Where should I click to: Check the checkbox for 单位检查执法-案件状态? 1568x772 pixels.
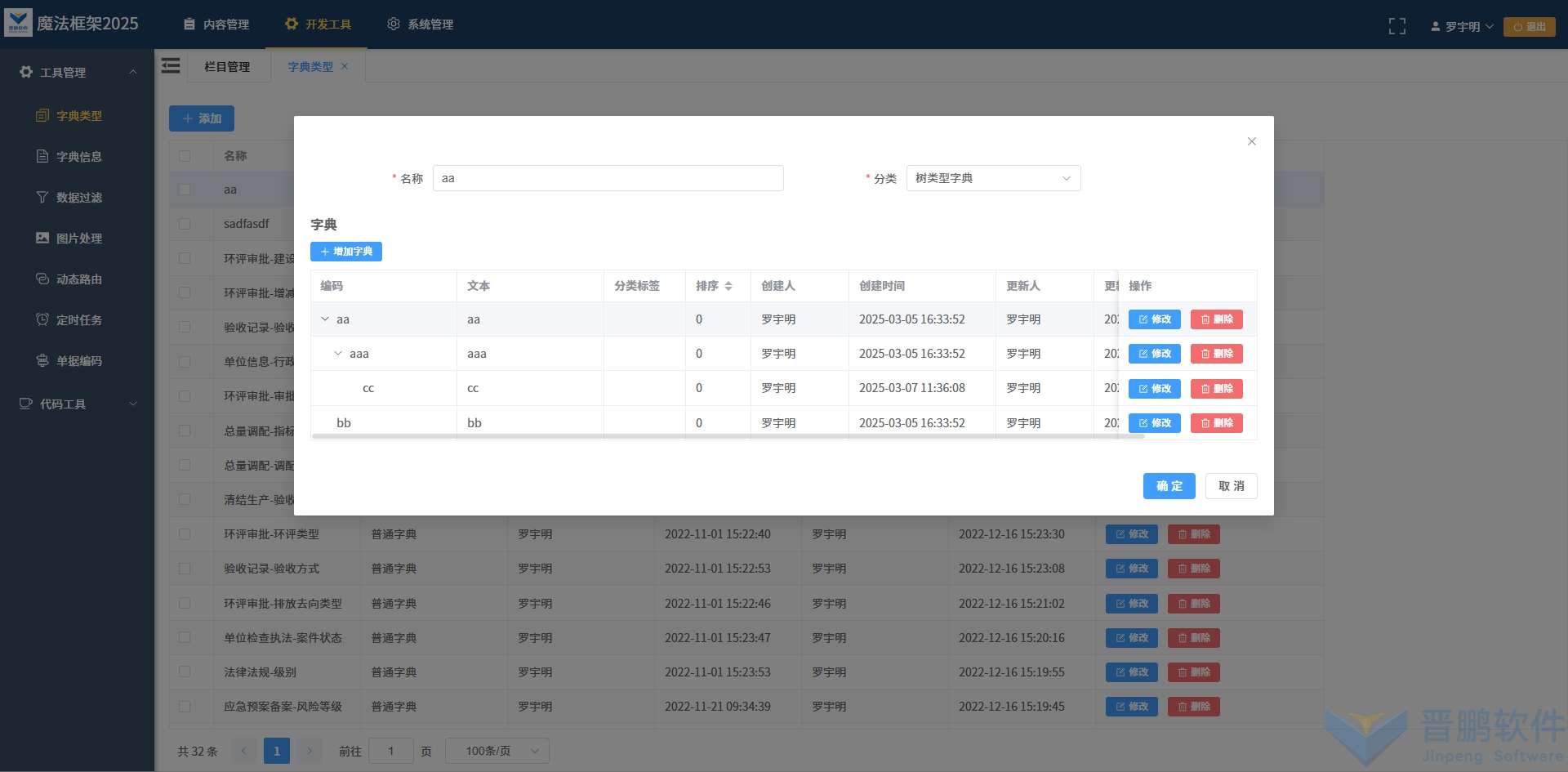[x=185, y=638]
